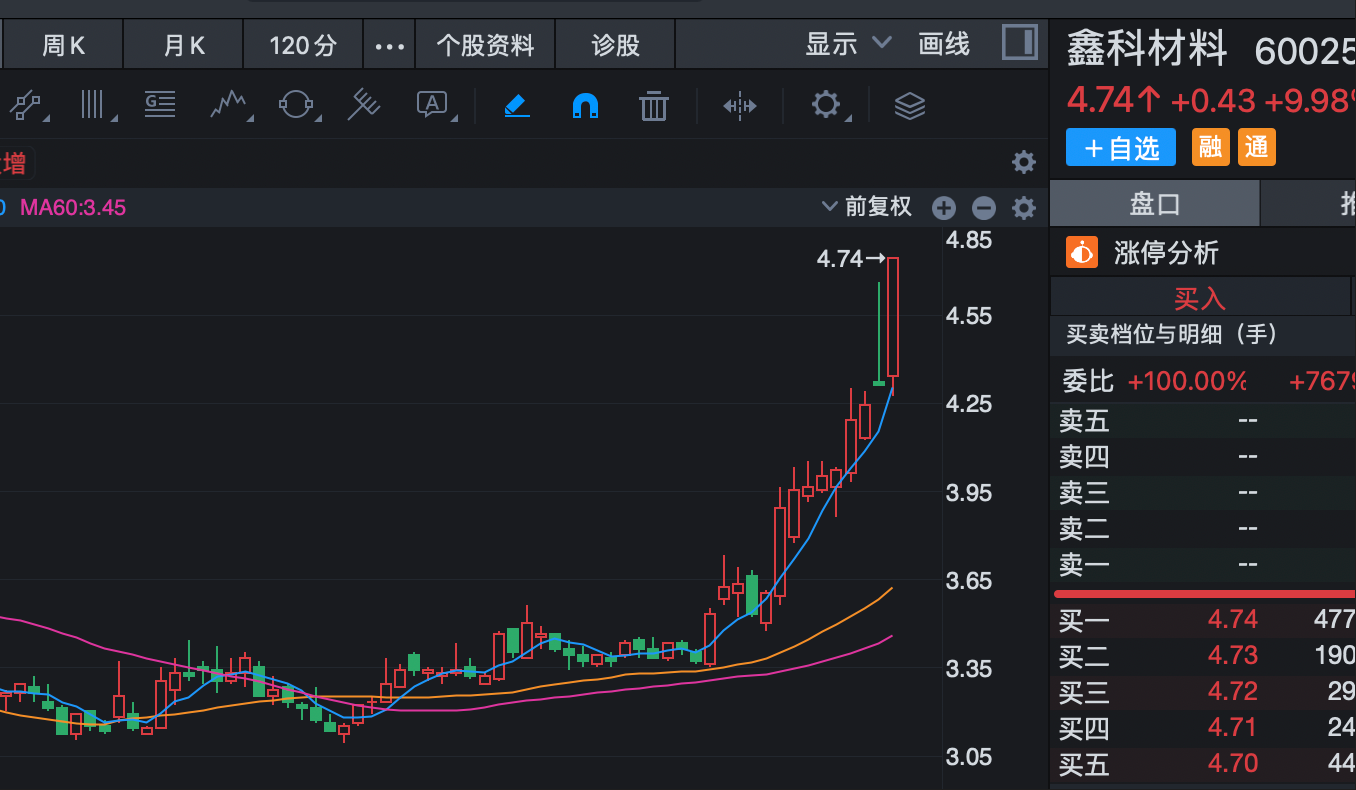
Task: Click the 通 connect badge
Action: pyautogui.click(x=1257, y=148)
